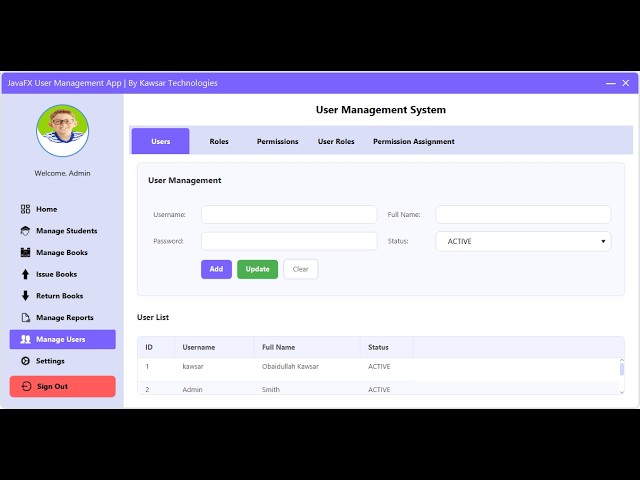The image size is (640, 480).
Task: Click the green Update button
Action: [258, 269]
